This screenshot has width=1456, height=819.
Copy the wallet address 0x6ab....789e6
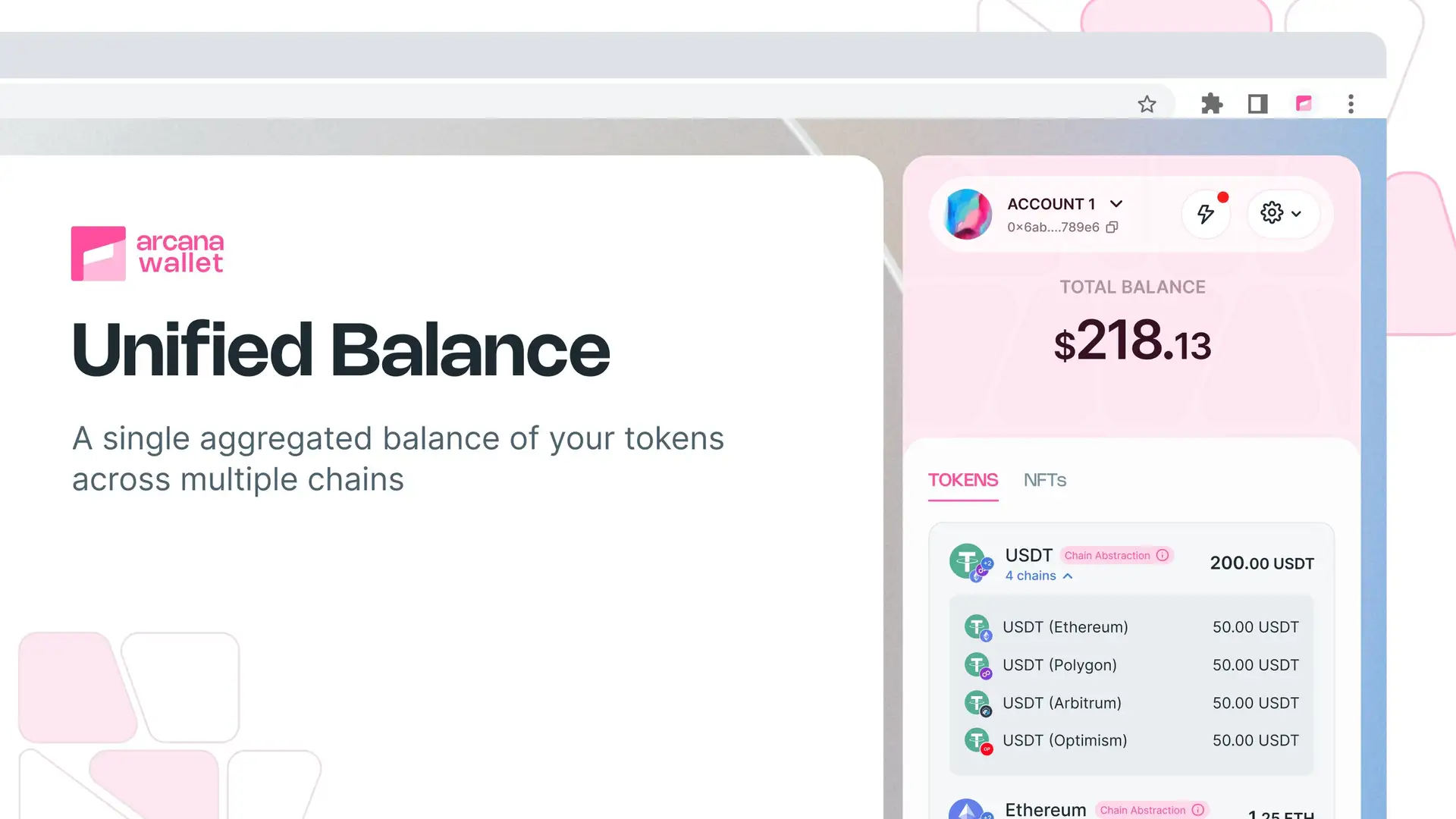click(x=1112, y=227)
